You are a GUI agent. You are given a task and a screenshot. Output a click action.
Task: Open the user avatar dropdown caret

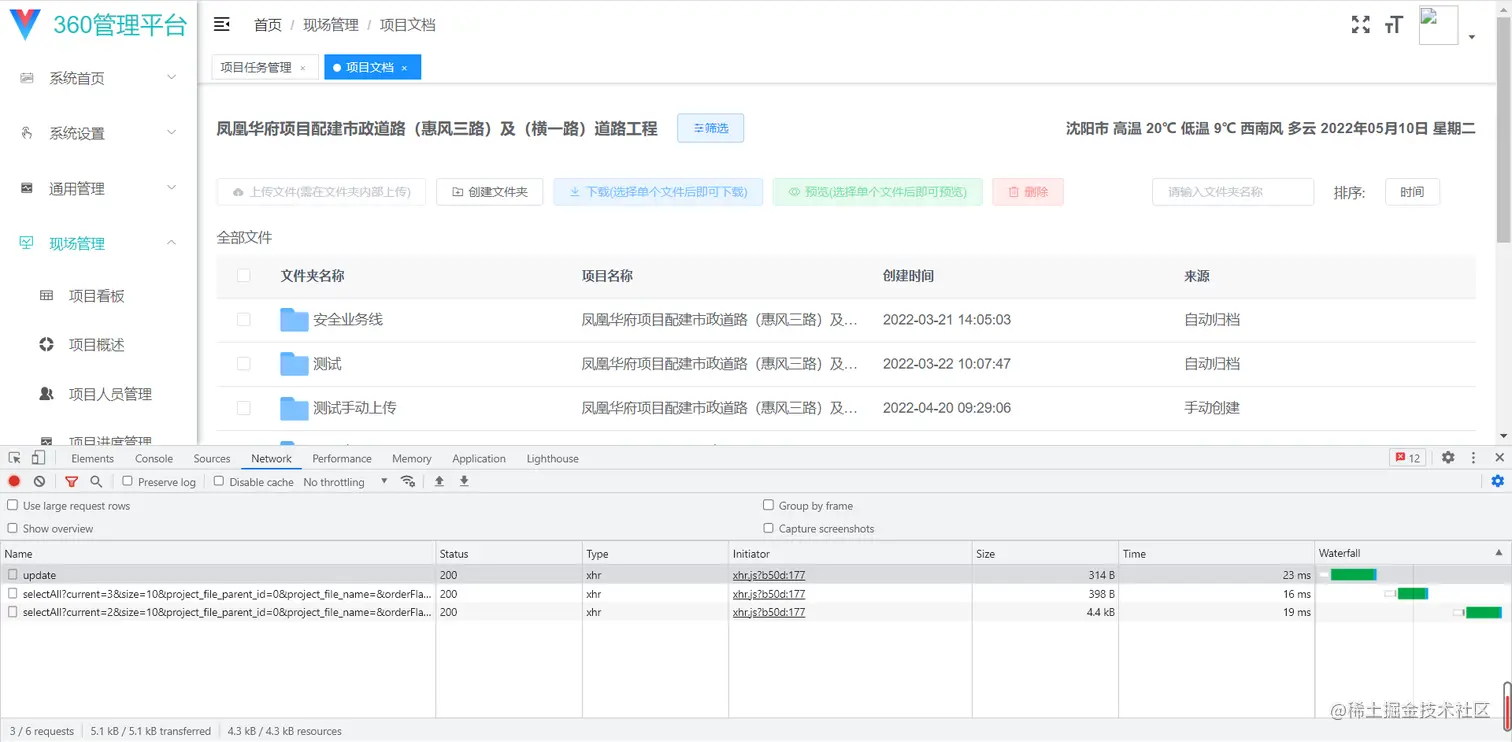(1472, 37)
